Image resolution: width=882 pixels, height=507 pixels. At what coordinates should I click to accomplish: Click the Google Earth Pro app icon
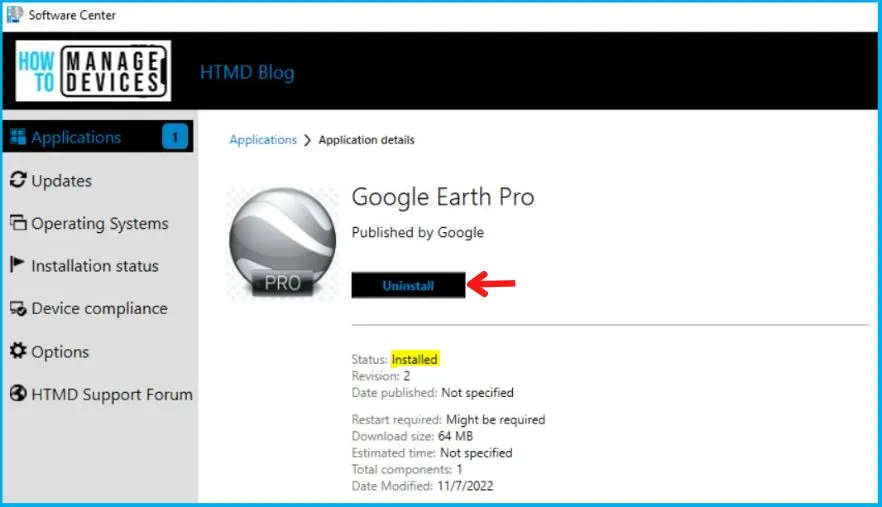click(282, 243)
